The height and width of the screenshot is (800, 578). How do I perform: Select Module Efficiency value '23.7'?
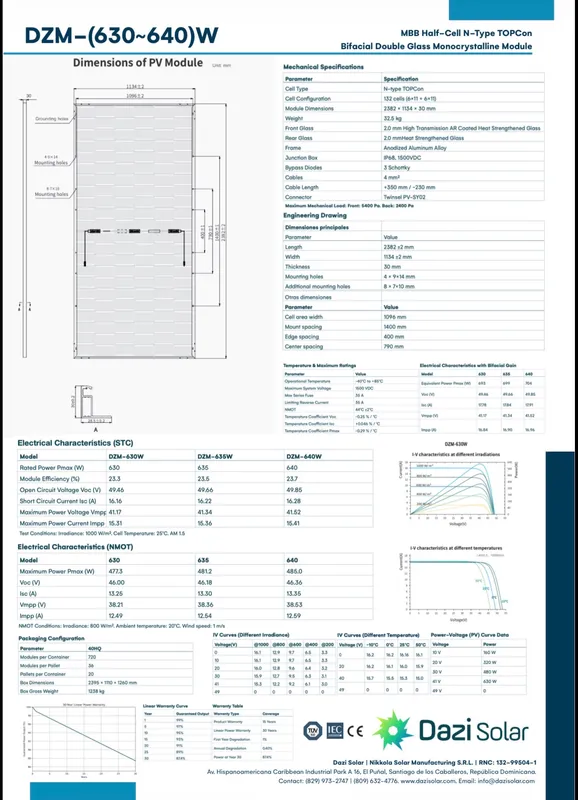[292, 479]
